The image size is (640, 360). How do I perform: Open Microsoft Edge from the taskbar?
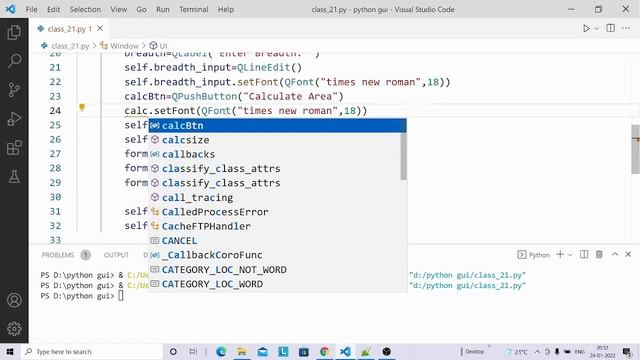tap(221, 351)
